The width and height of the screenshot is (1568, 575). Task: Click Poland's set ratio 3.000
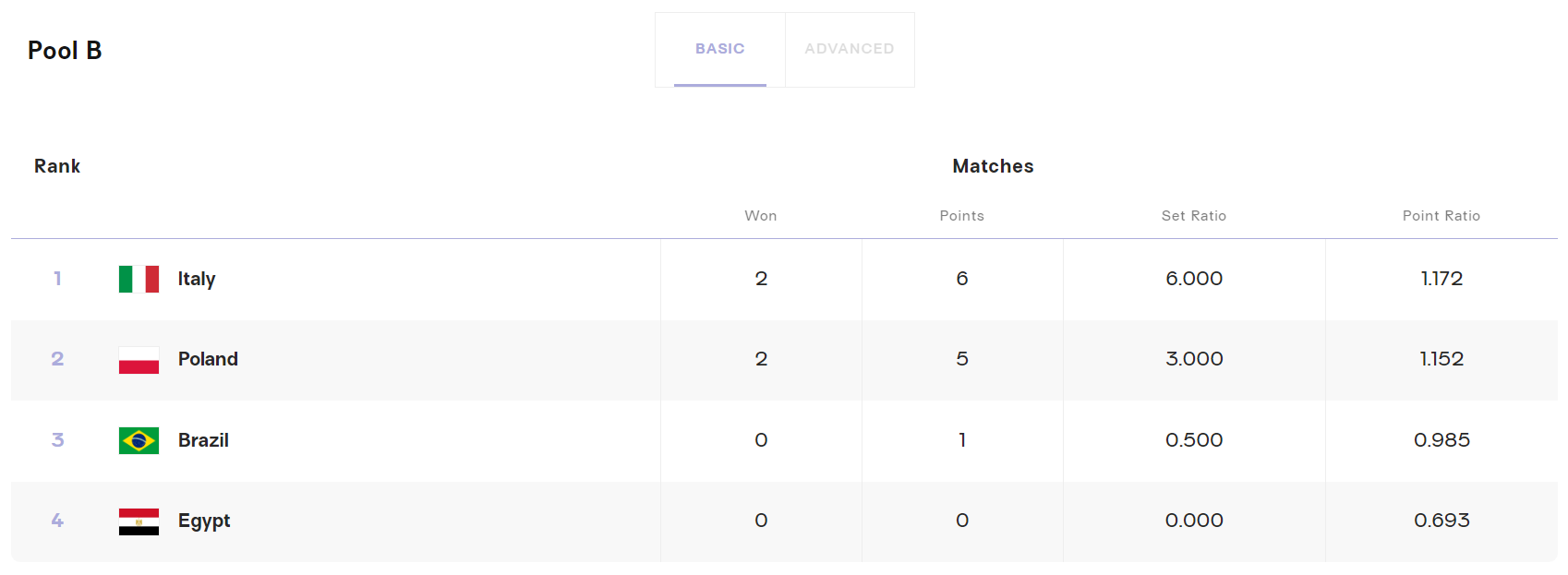click(1194, 359)
